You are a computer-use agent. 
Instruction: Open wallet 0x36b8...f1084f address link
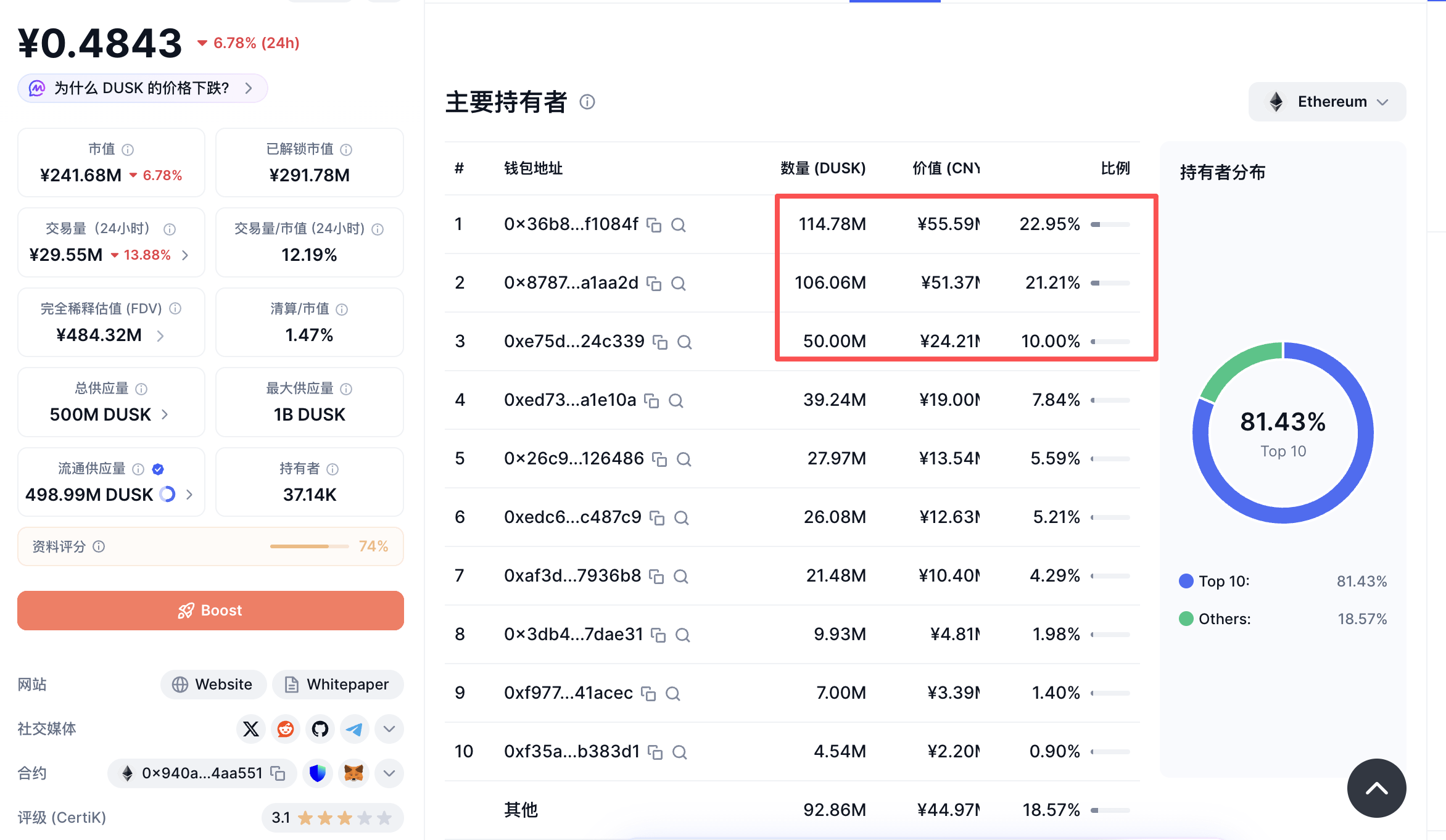click(571, 224)
